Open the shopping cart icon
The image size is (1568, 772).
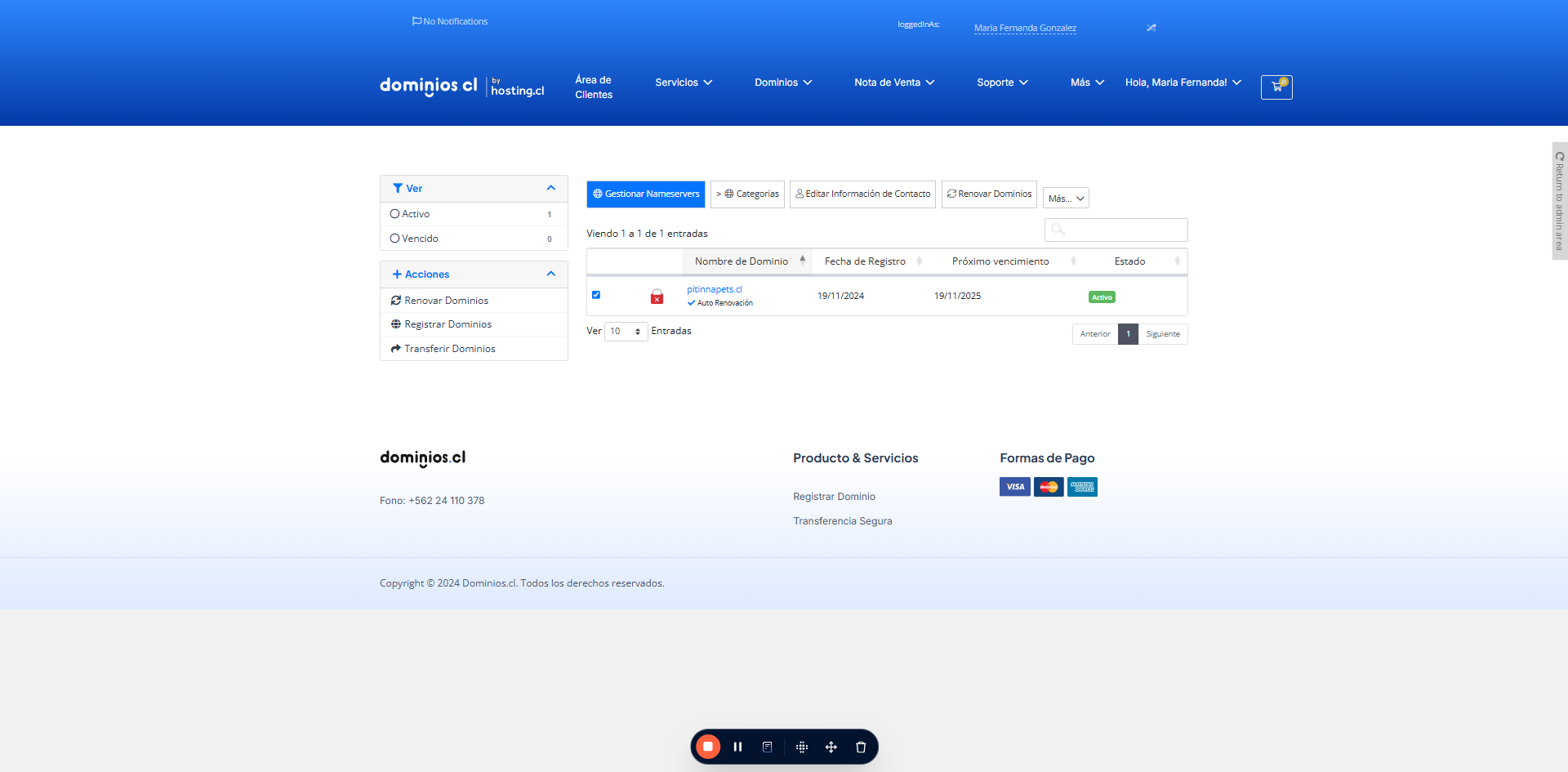tap(1276, 87)
